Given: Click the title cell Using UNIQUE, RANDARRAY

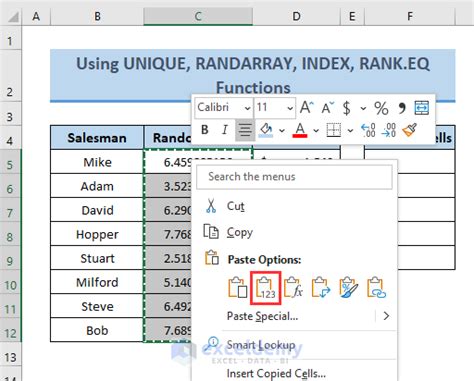Looking at the screenshot, I should coord(253,75).
